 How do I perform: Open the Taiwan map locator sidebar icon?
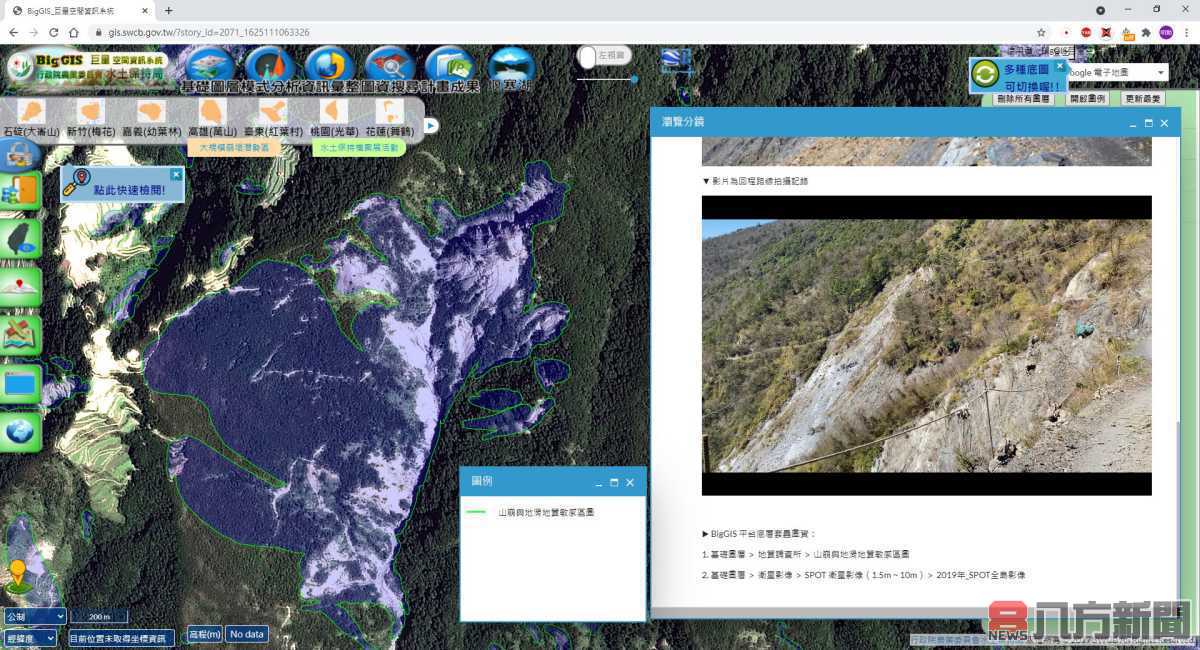coord(21,238)
